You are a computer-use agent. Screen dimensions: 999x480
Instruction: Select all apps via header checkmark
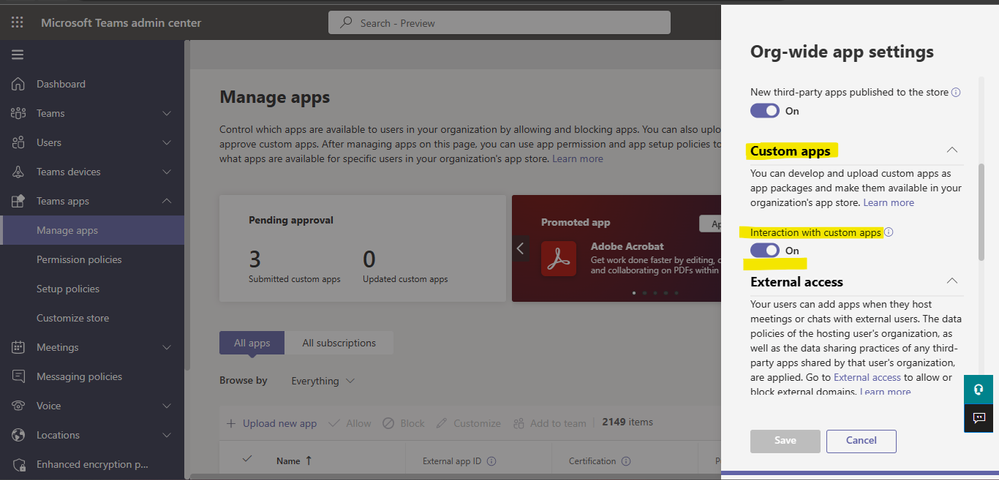248,459
